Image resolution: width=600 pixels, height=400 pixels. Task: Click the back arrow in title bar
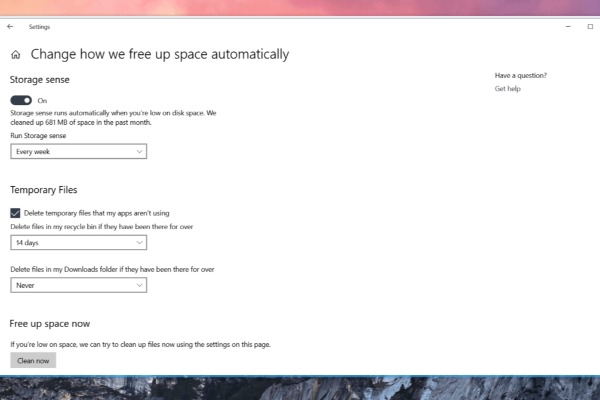click(10, 27)
